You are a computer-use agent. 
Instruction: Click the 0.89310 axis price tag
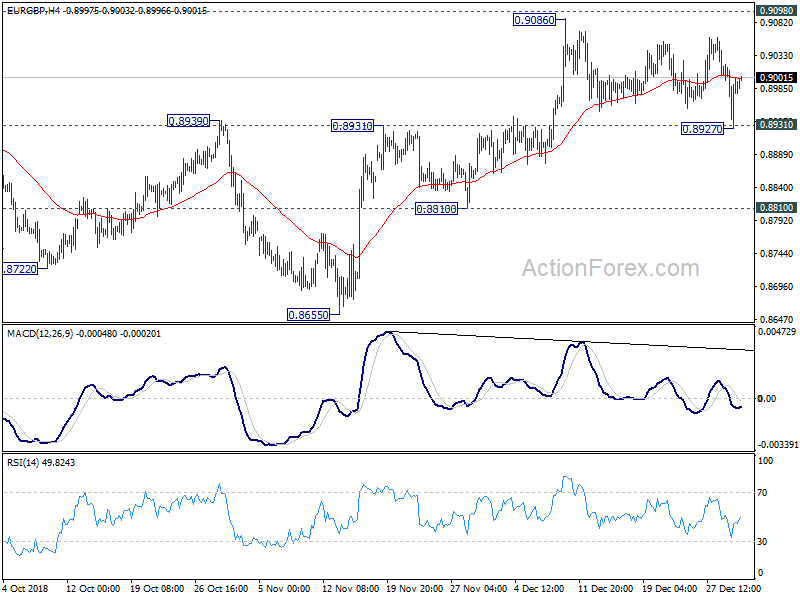coord(776,124)
